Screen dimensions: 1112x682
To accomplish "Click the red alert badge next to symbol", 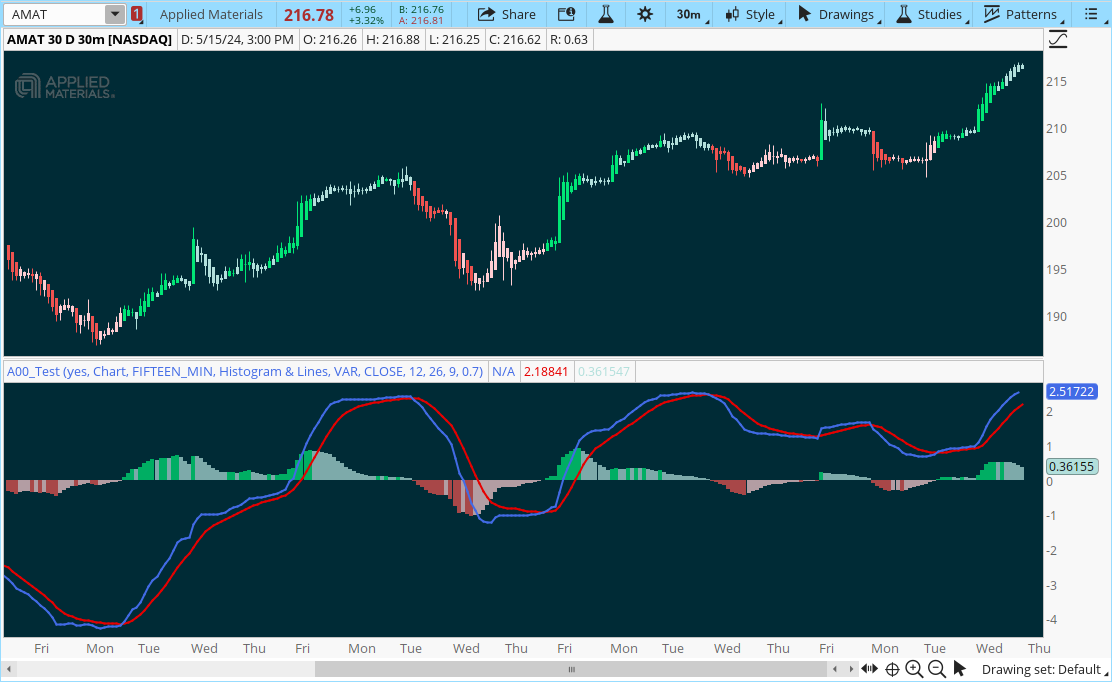I will pyautogui.click(x=136, y=14).
